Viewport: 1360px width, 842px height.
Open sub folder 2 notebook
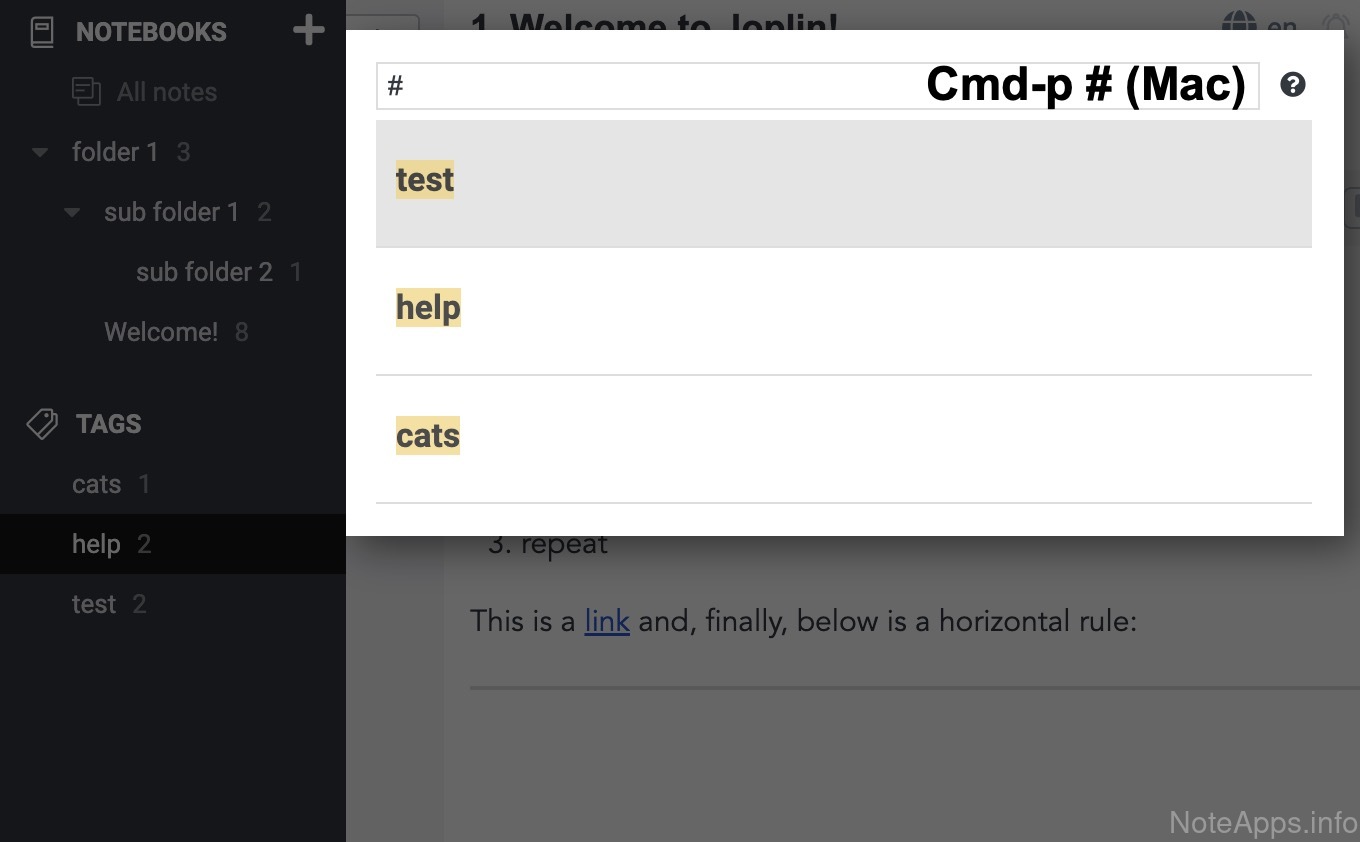point(204,272)
